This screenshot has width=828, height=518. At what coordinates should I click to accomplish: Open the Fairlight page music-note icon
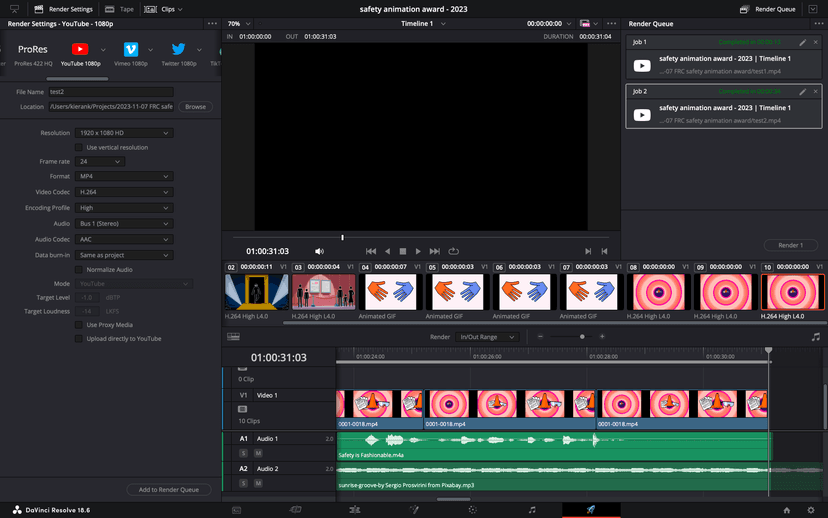tap(531, 509)
